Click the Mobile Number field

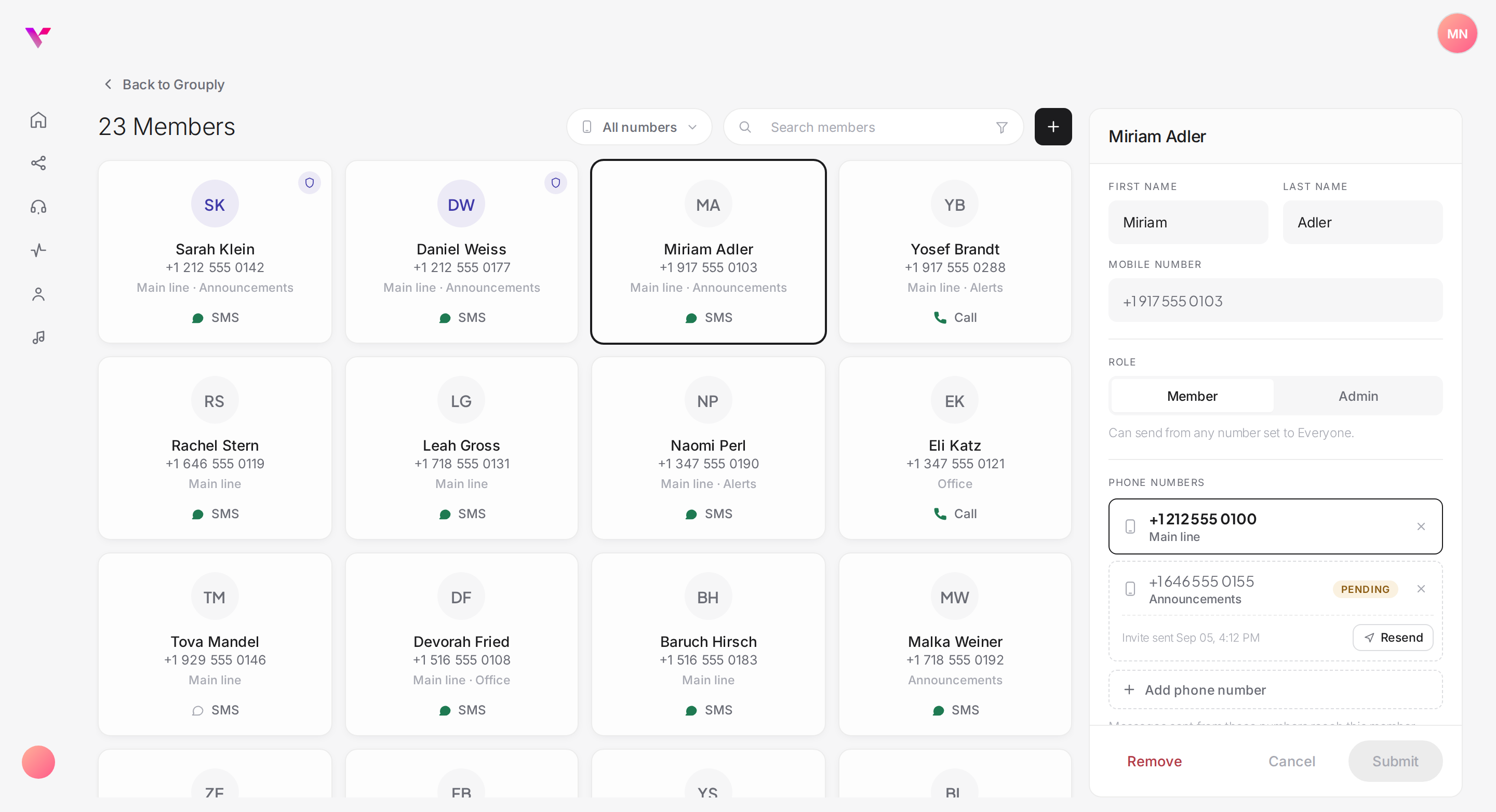(x=1275, y=301)
